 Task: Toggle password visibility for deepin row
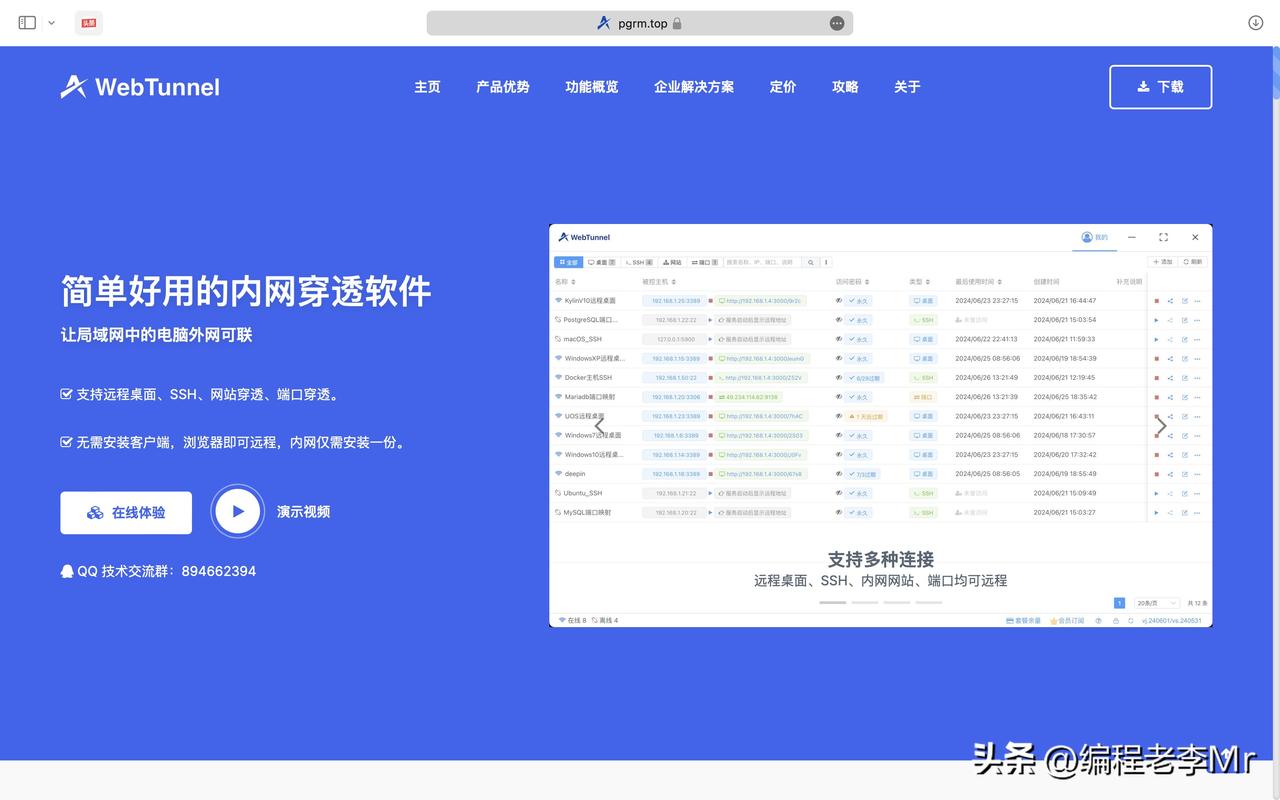839,474
